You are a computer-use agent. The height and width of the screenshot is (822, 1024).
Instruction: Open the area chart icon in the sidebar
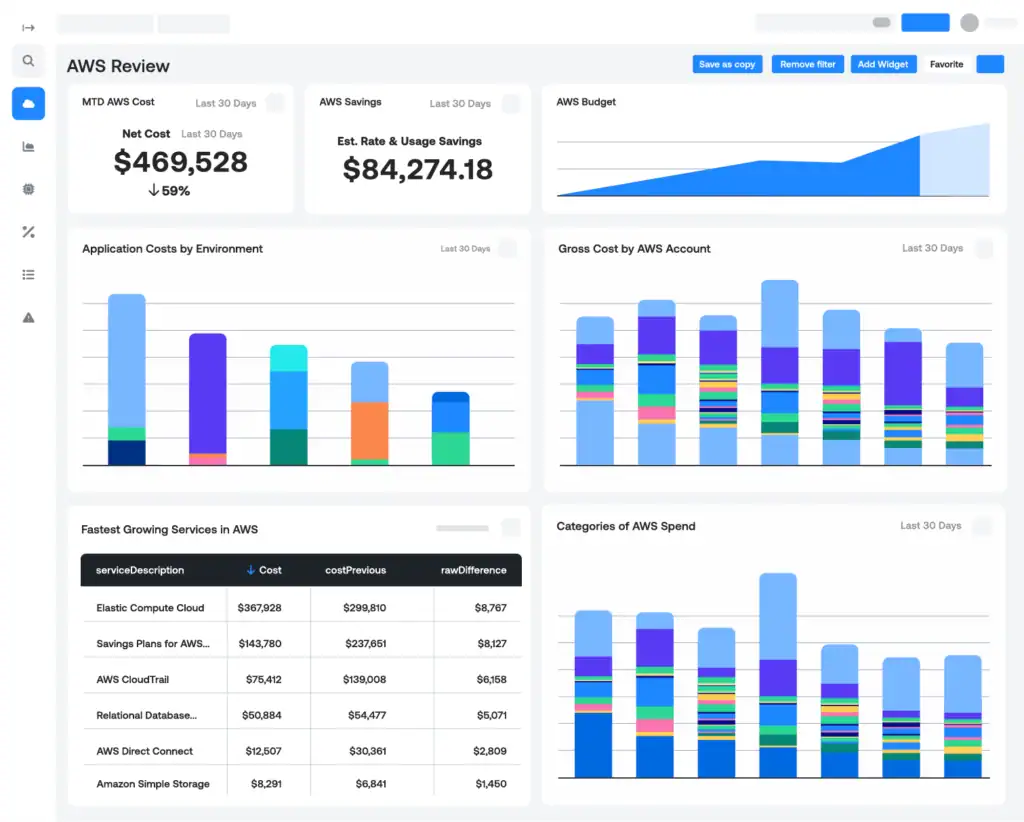tap(28, 146)
